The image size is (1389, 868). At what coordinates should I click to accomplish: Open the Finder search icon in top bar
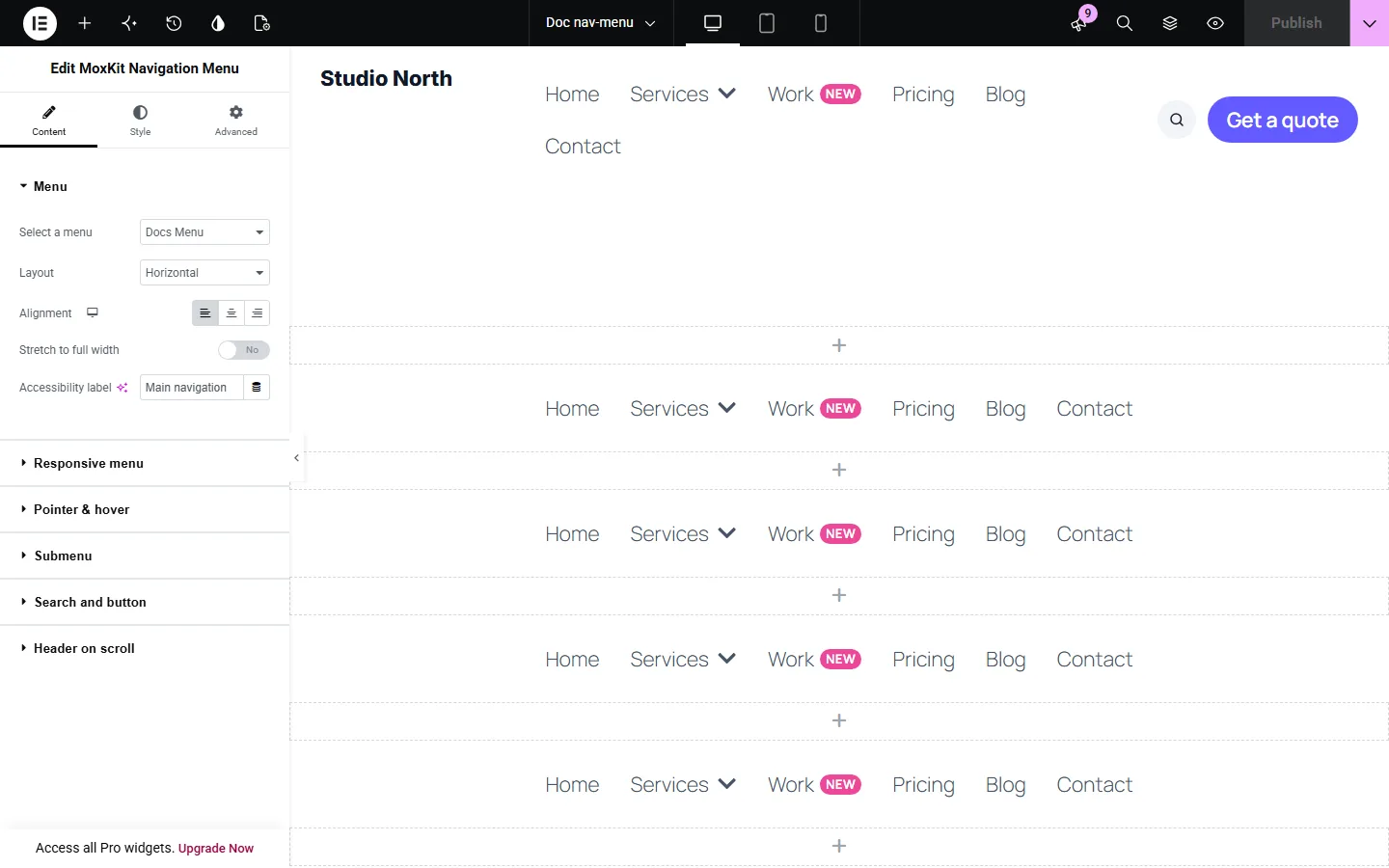[x=1125, y=23]
